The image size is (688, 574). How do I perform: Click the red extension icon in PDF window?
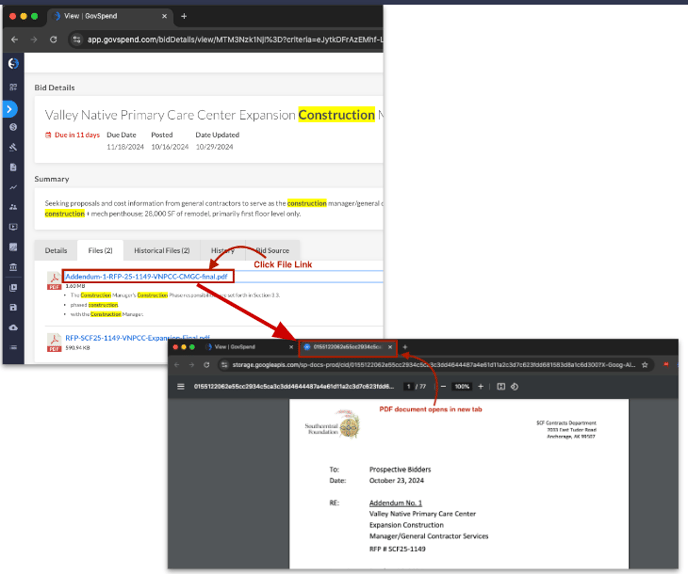[x=666, y=365]
